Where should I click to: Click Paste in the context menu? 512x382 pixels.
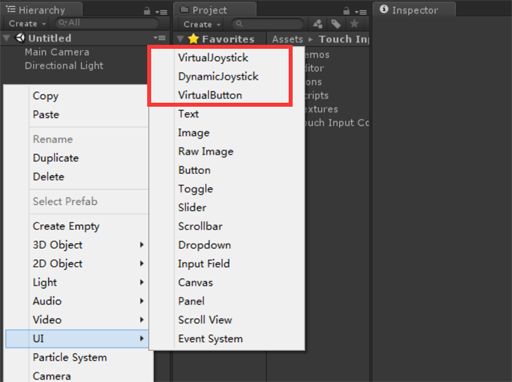[x=46, y=114]
